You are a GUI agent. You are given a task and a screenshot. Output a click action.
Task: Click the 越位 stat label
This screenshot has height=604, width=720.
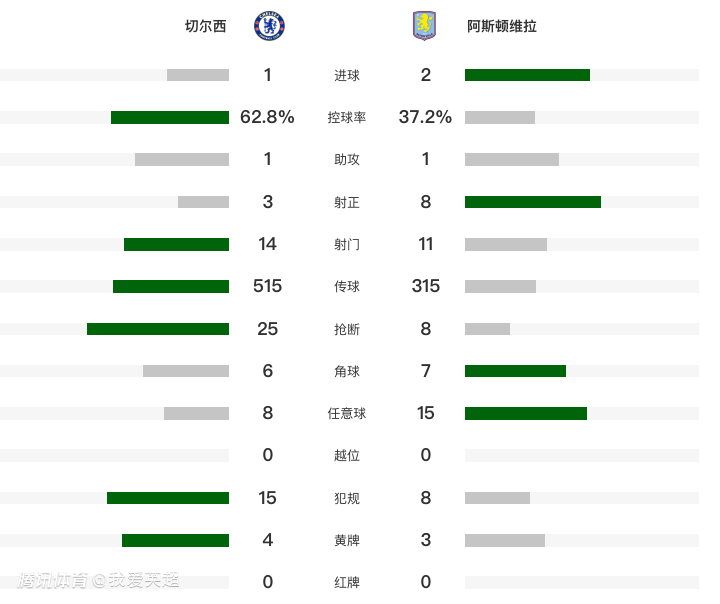tap(347, 456)
